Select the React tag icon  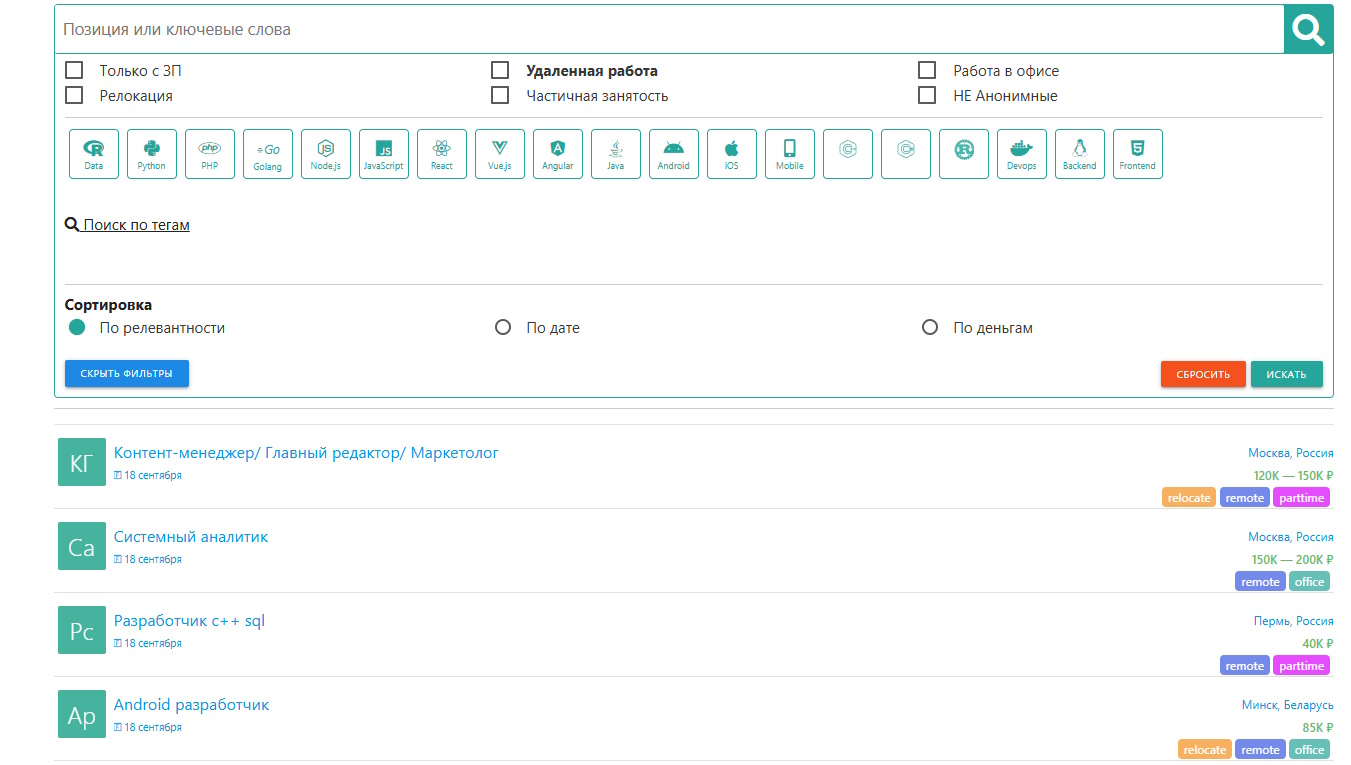[x=442, y=154]
